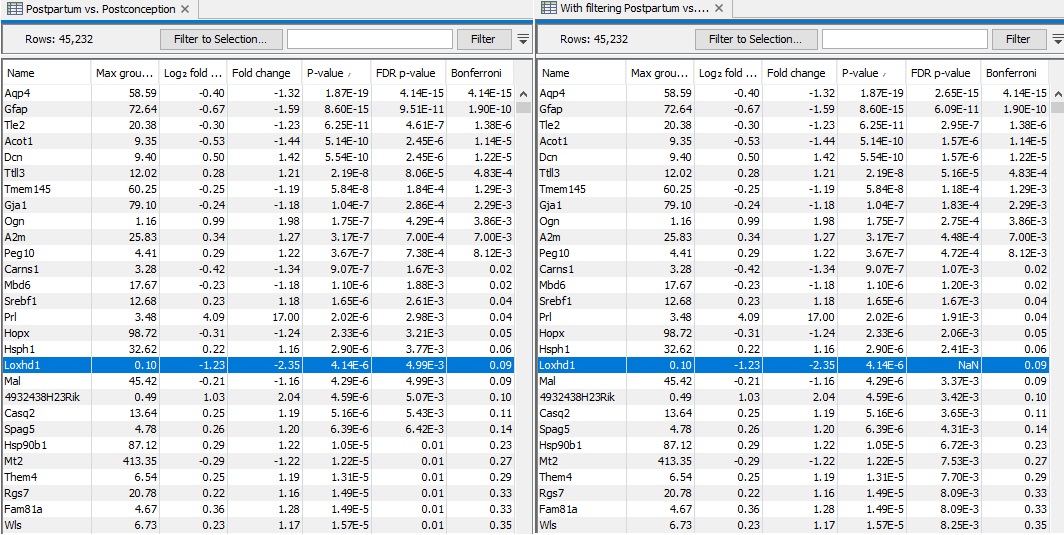Sort right table by Fold change column
Image resolution: width=1064 pixels, height=535 pixels.
[799, 73]
